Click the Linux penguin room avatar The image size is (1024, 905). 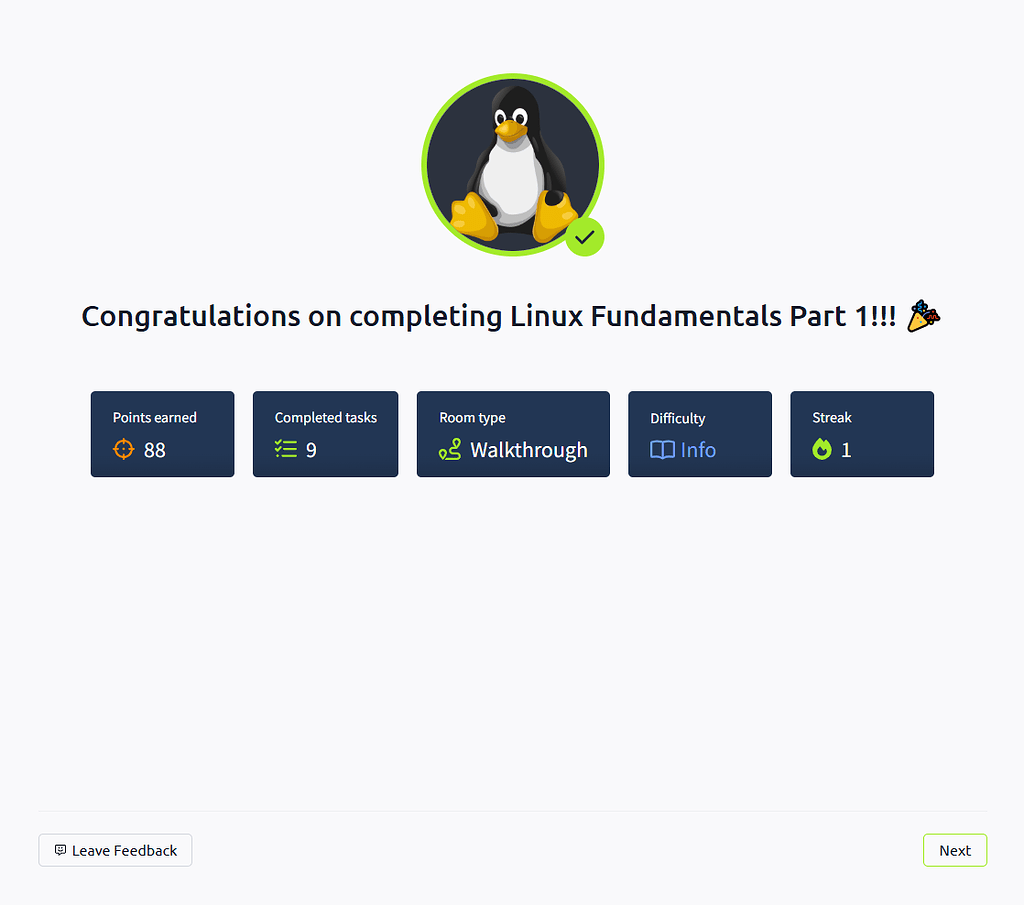coord(513,165)
